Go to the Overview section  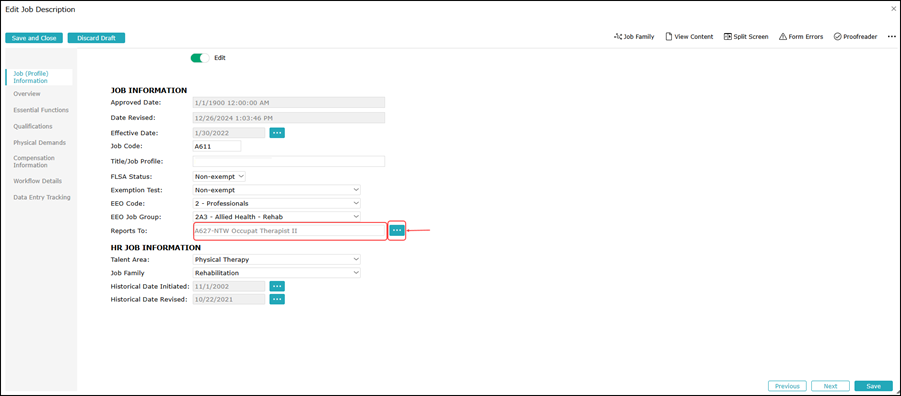(27, 94)
